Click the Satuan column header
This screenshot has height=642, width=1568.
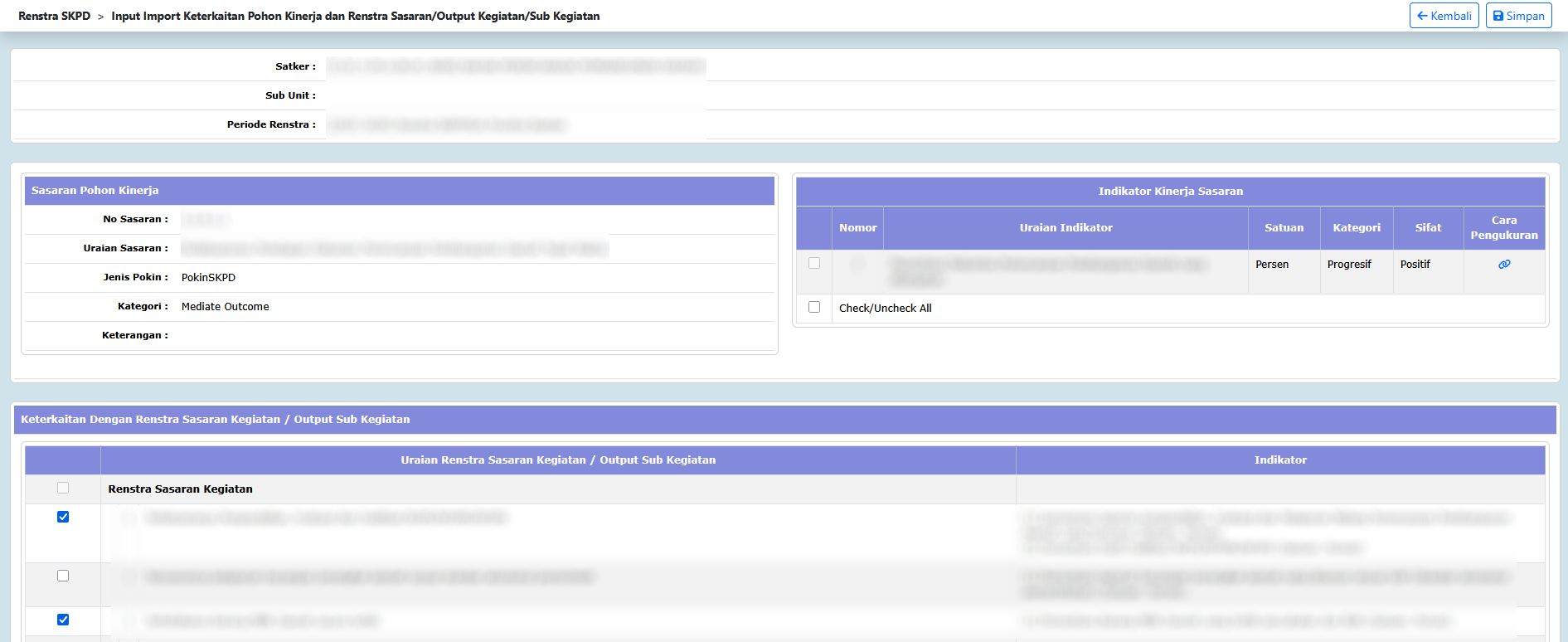click(x=1284, y=228)
